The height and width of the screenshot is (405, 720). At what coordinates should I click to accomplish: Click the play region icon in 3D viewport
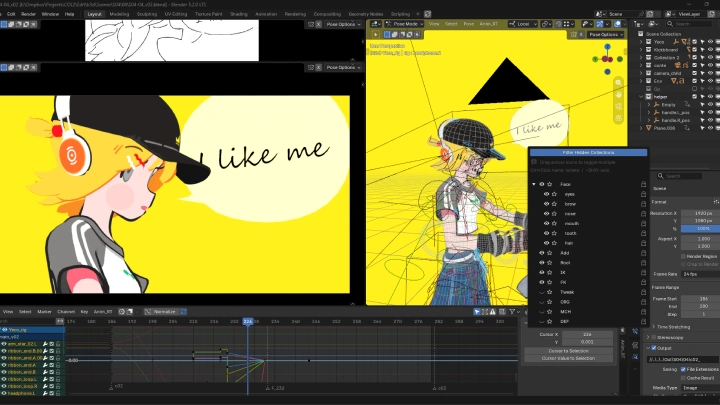pos(375,34)
